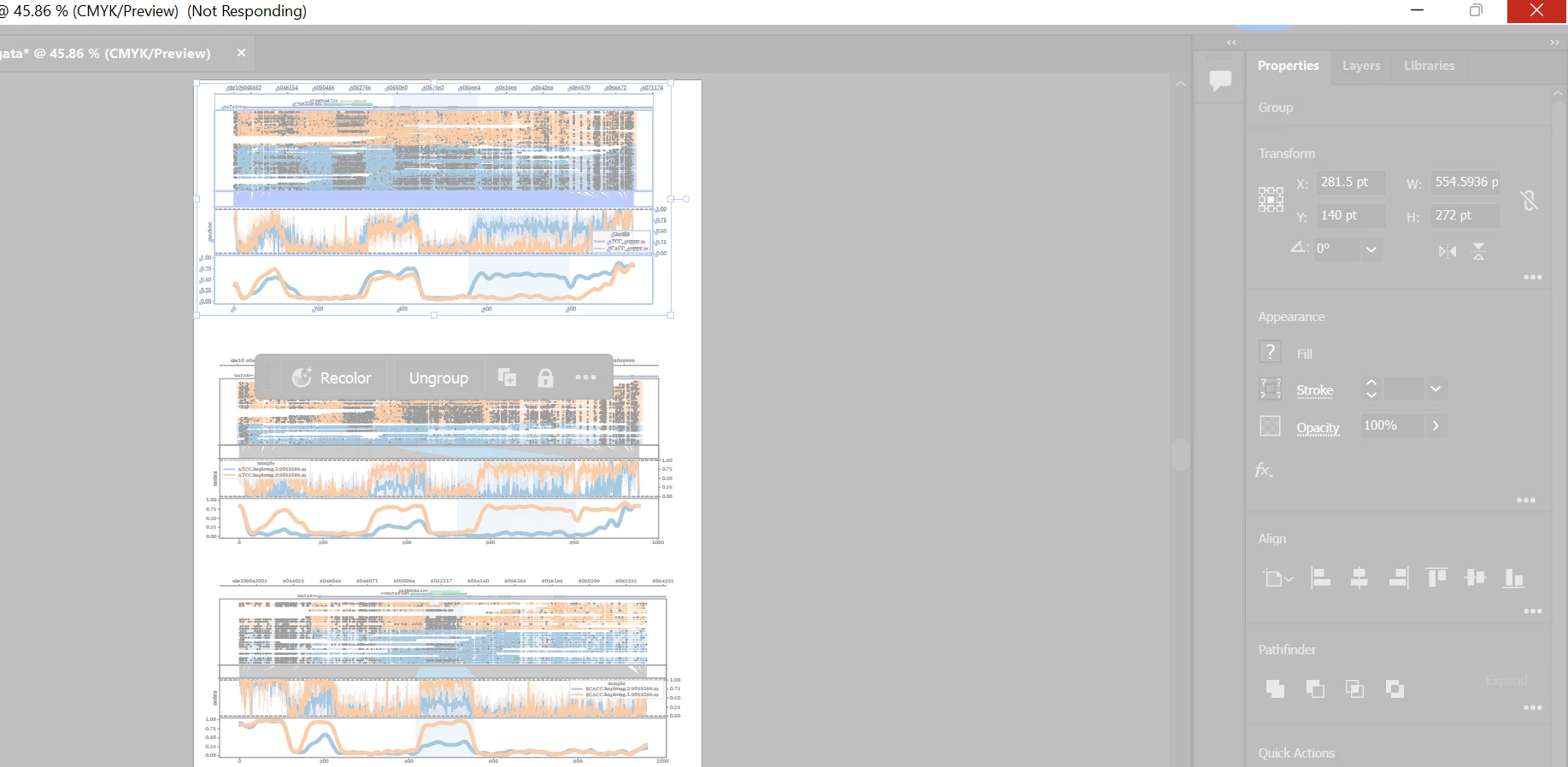Screen dimensions: 1568x767
Task: Open more Pathfinder options ellipsis
Action: click(1533, 708)
